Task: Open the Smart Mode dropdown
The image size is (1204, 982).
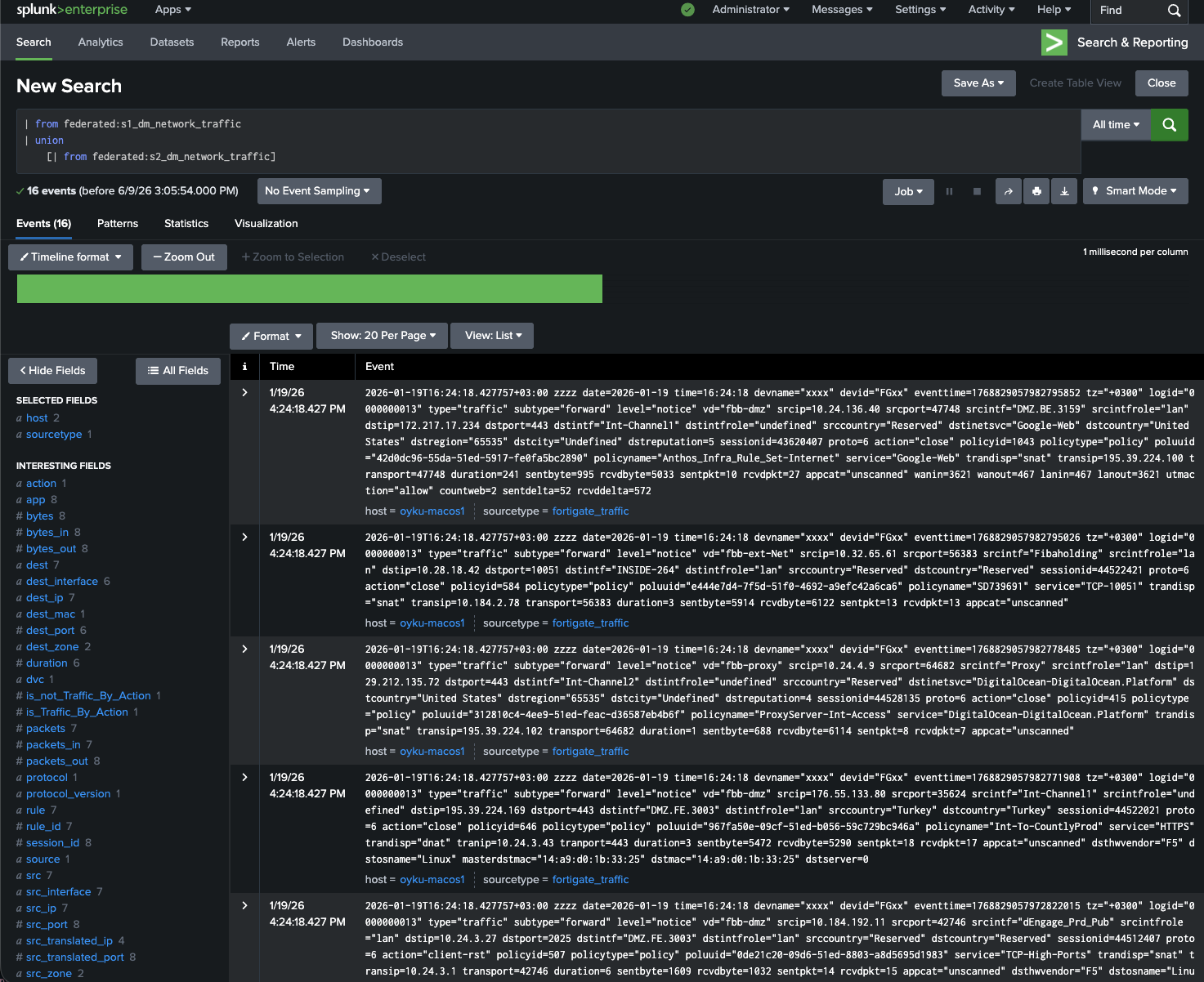Action: [1135, 191]
